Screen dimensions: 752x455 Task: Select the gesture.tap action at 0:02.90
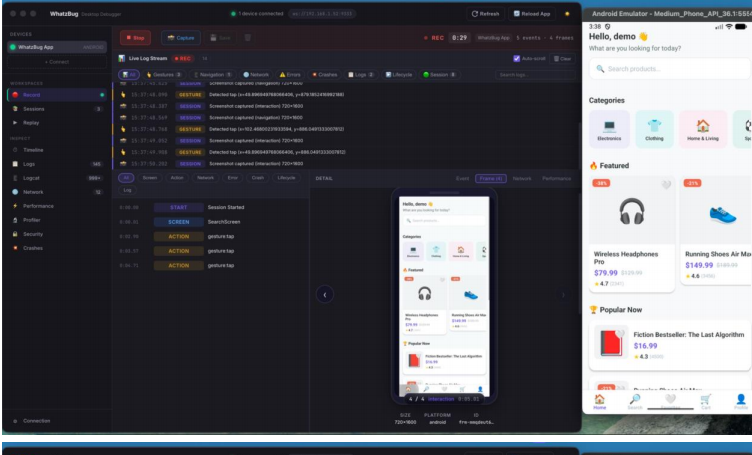tap(211, 236)
